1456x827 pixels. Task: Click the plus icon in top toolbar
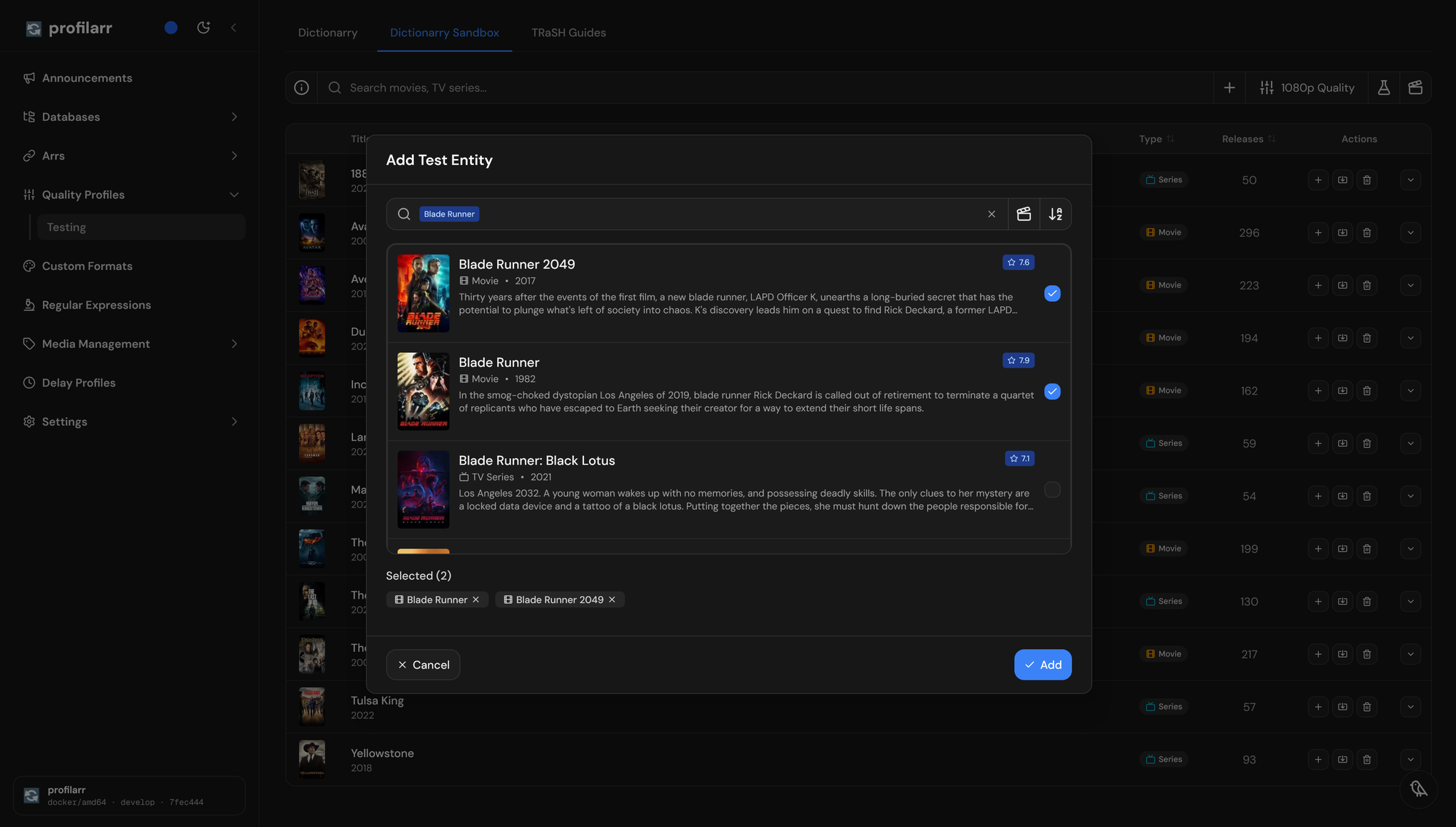pos(1229,88)
